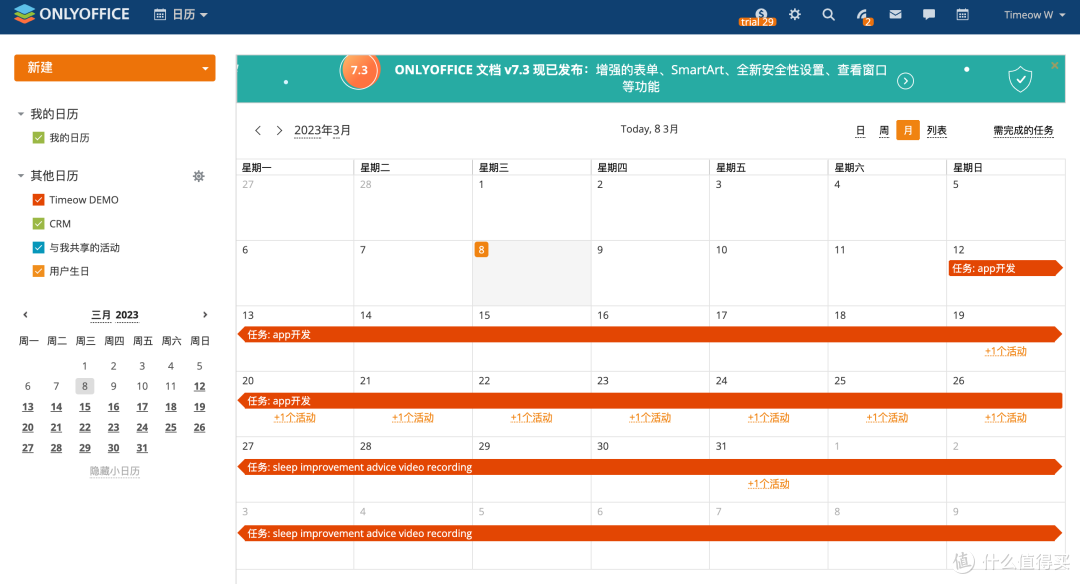Screen dimensions: 1080x584
Task: Switch to 月 month view
Action: (908, 130)
